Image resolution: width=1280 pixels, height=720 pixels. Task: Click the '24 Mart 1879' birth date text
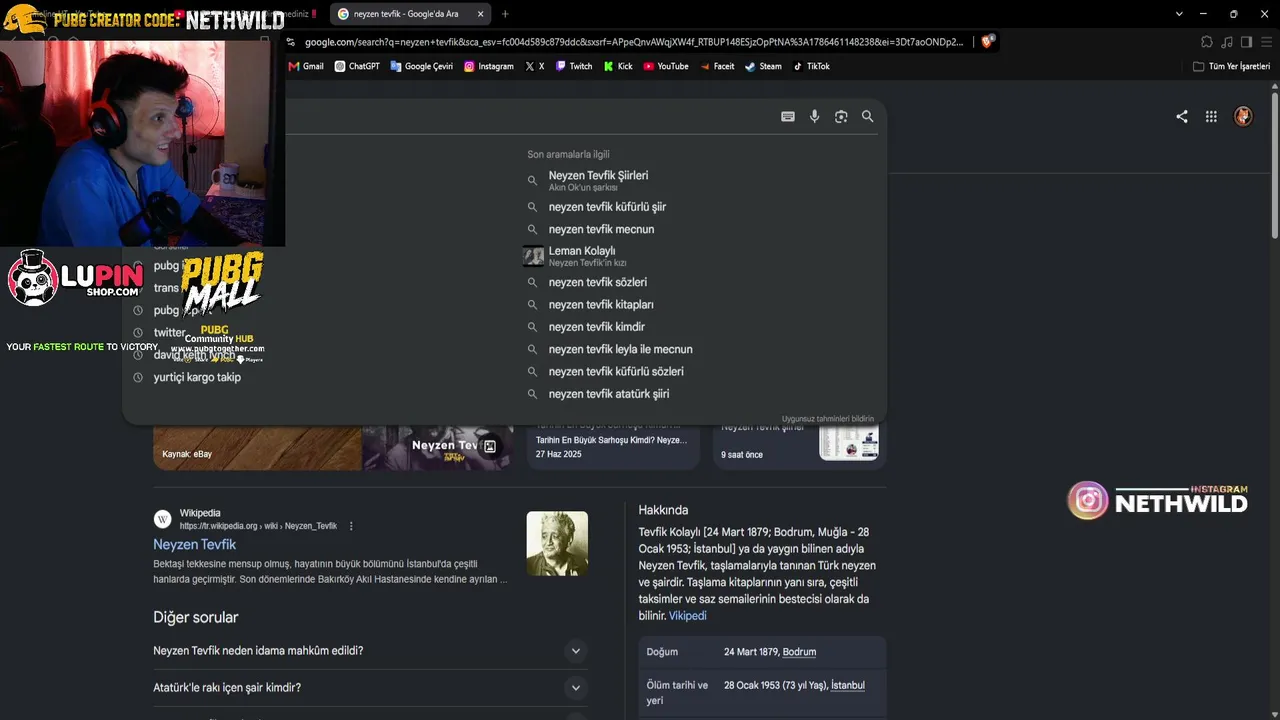751,652
